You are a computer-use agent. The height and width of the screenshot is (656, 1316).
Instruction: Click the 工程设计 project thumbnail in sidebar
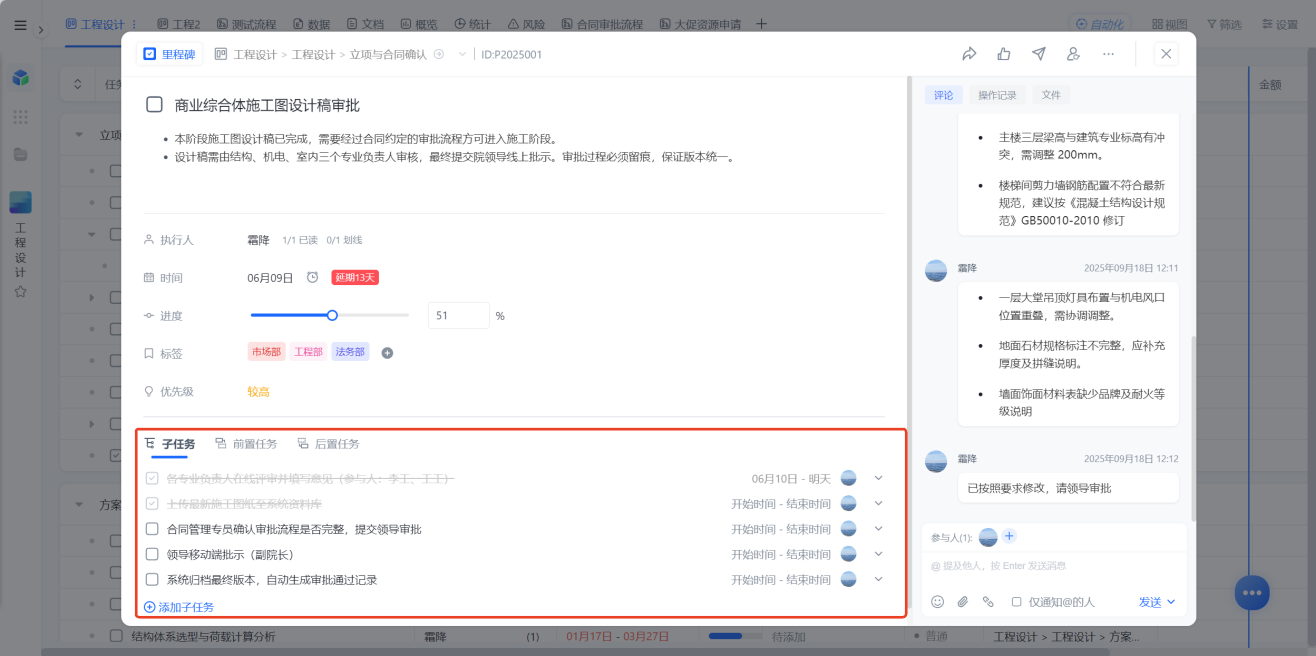(x=20, y=203)
